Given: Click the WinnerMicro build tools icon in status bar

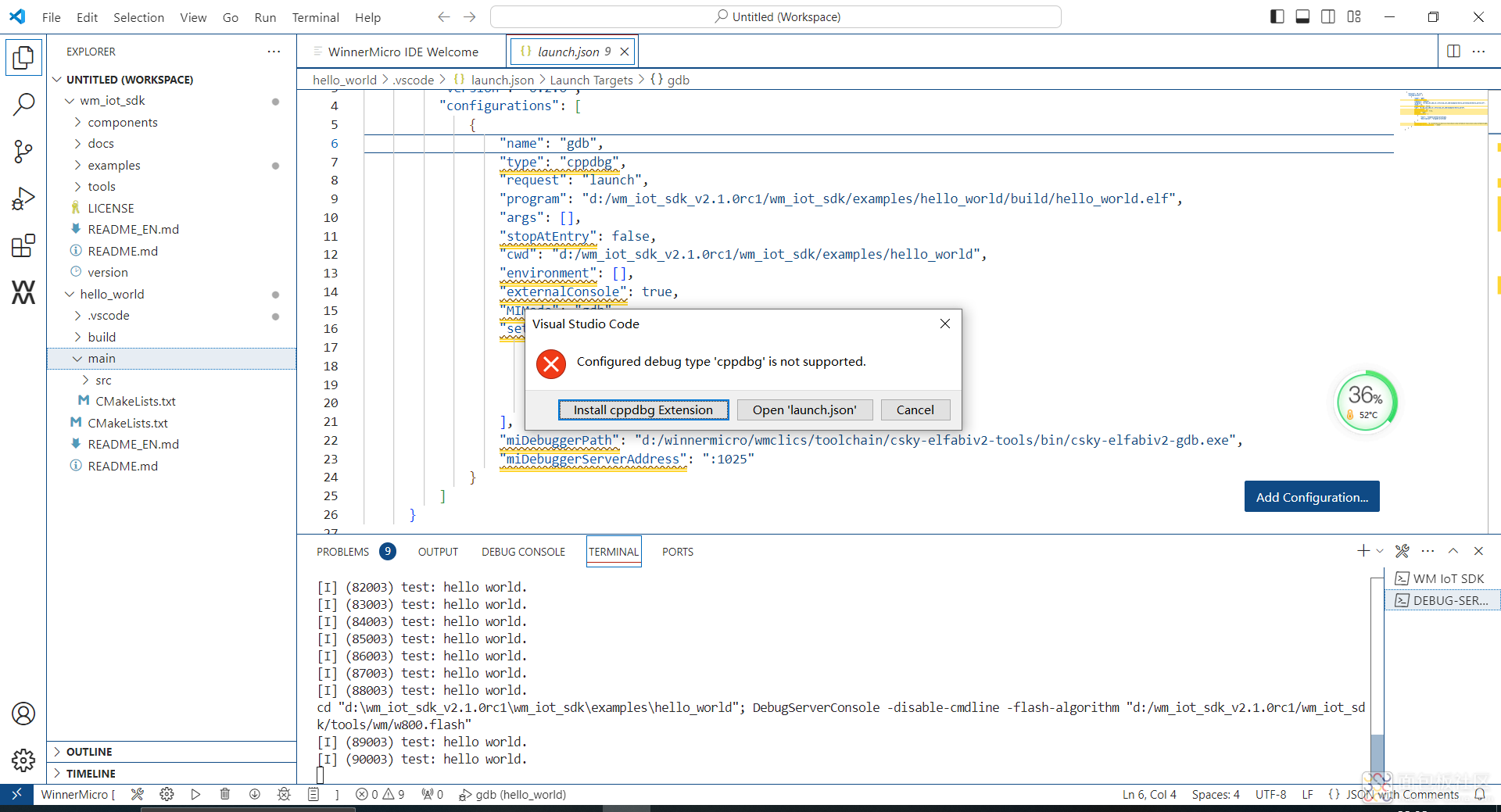Looking at the screenshot, I should (x=138, y=794).
